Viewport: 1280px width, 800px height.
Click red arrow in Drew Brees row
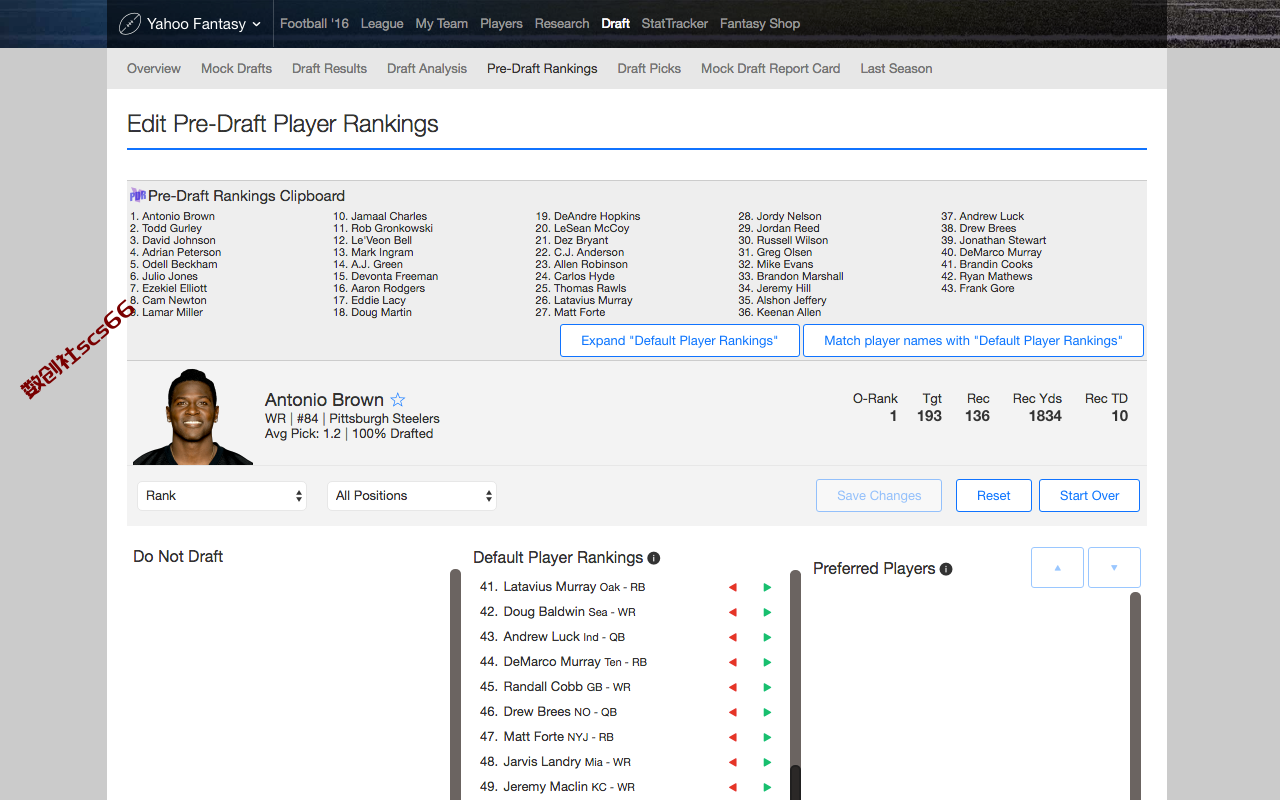(x=732, y=712)
